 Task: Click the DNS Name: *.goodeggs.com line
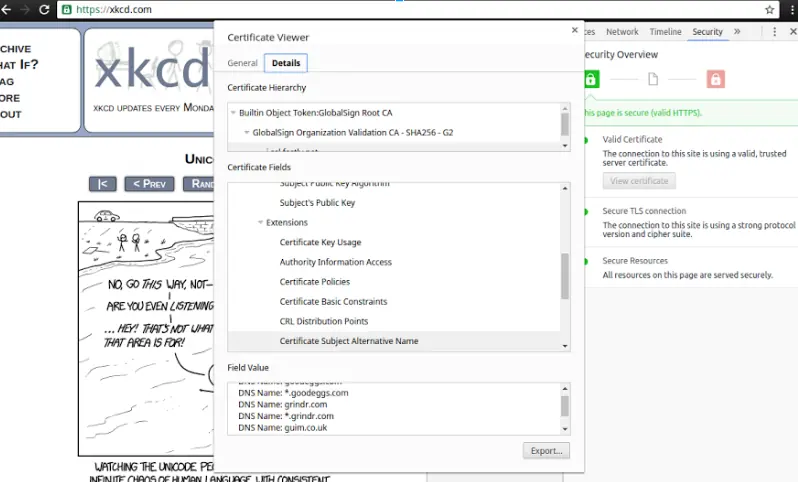[293, 393]
